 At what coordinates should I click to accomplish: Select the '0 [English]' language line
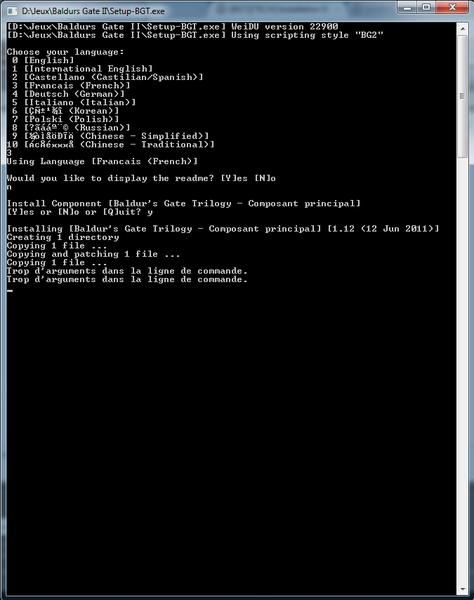(x=43, y=60)
